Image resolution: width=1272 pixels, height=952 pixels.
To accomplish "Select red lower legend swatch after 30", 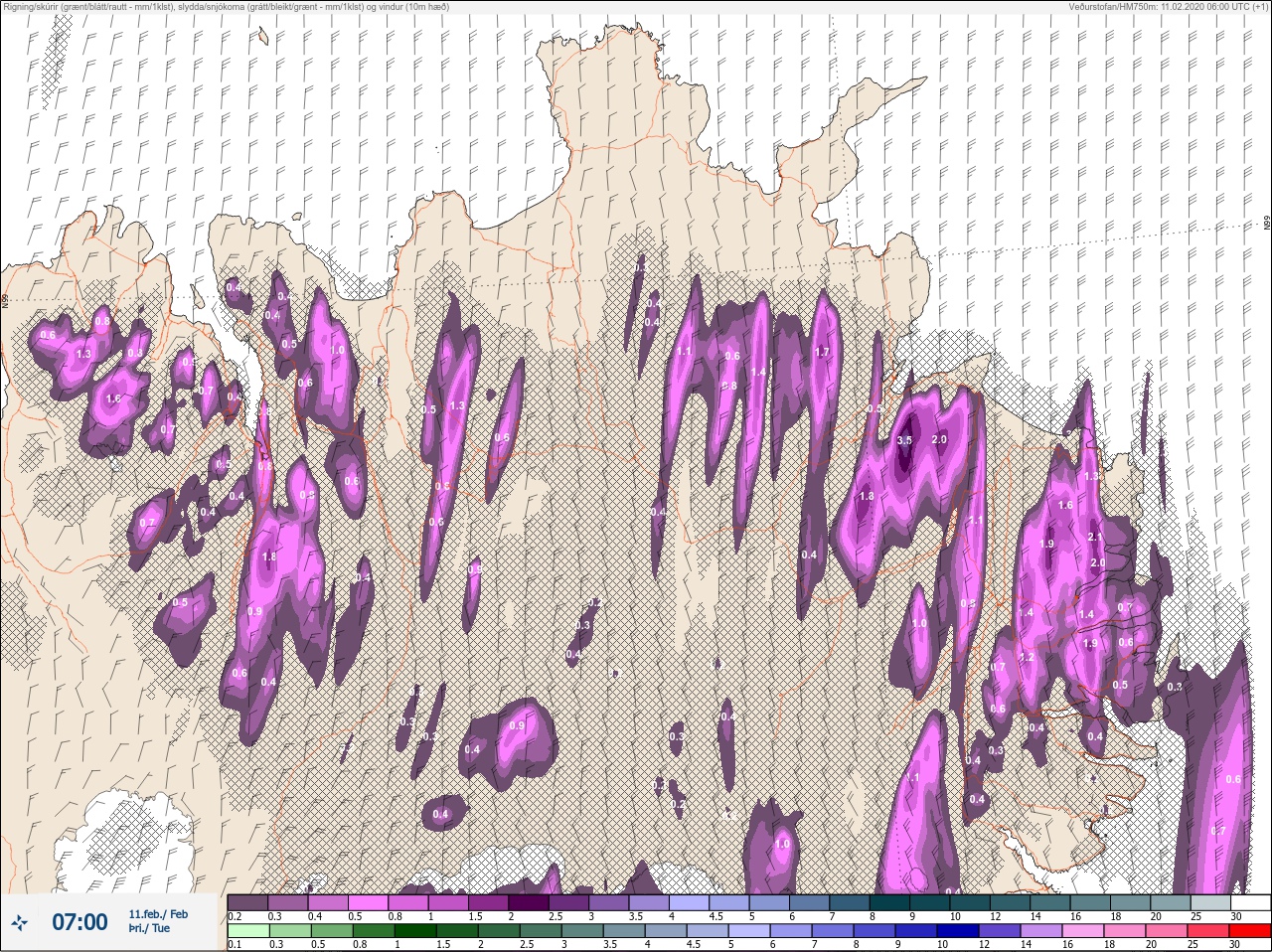I will pyautogui.click(x=1249, y=931).
